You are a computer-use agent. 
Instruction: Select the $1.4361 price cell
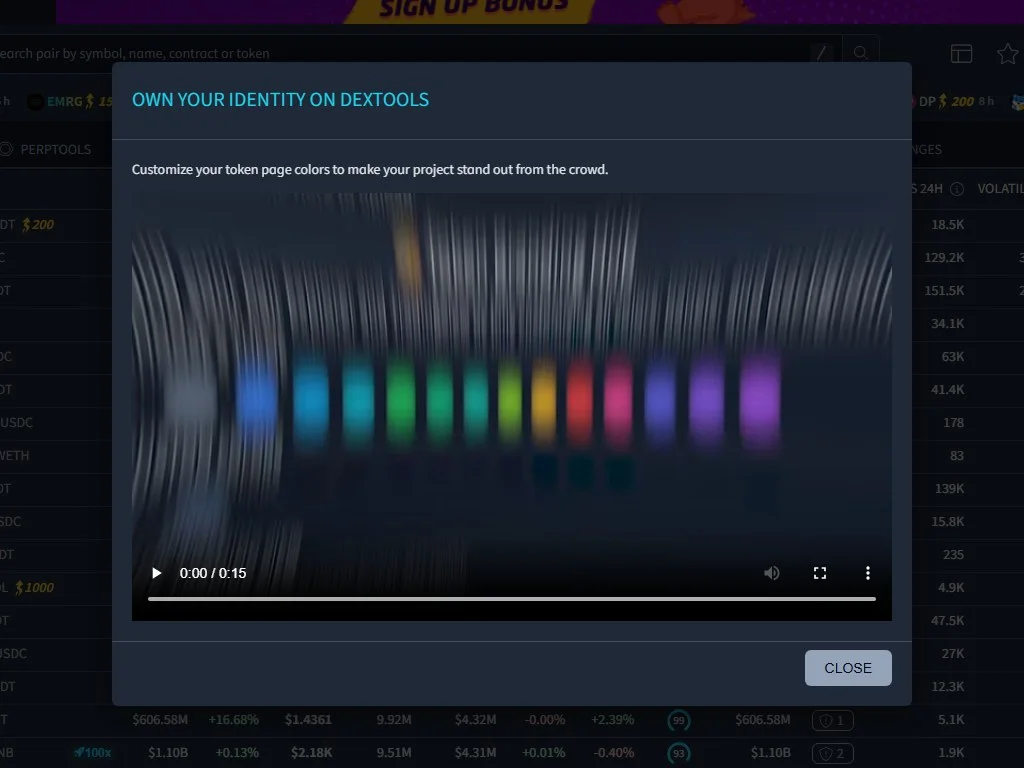point(308,720)
